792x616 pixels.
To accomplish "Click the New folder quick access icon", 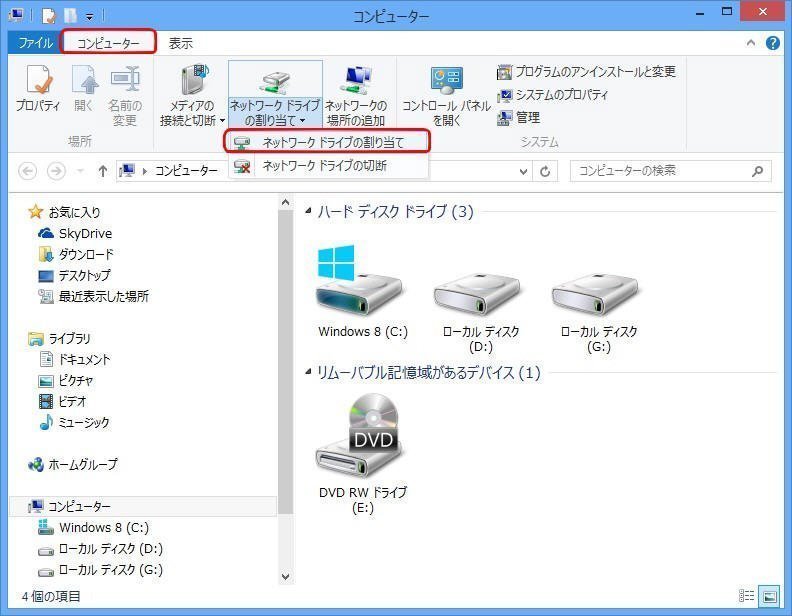I will 70,16.
